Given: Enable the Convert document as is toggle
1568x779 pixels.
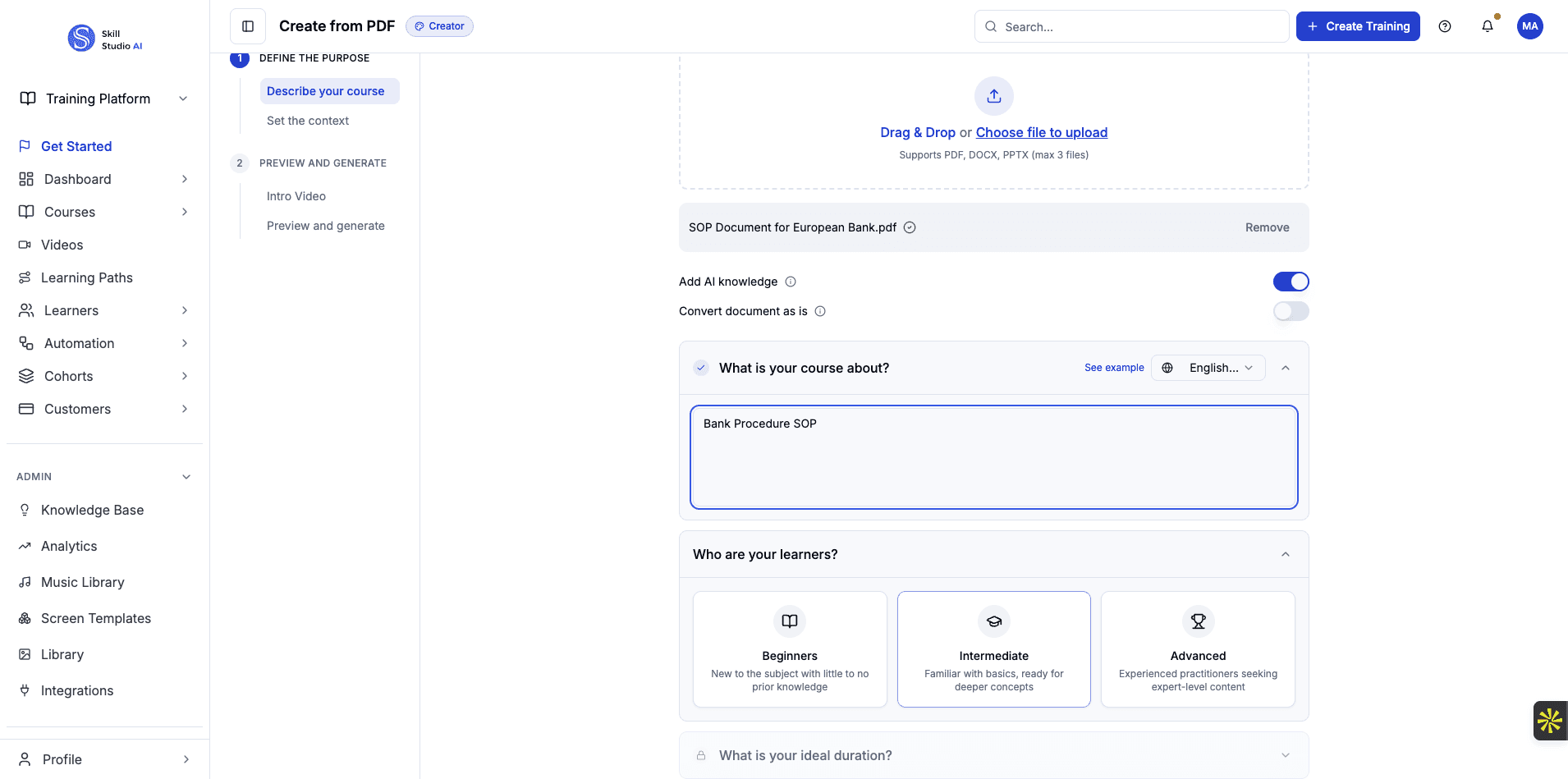Looking at the screenshot, I should click(1291, 311).
